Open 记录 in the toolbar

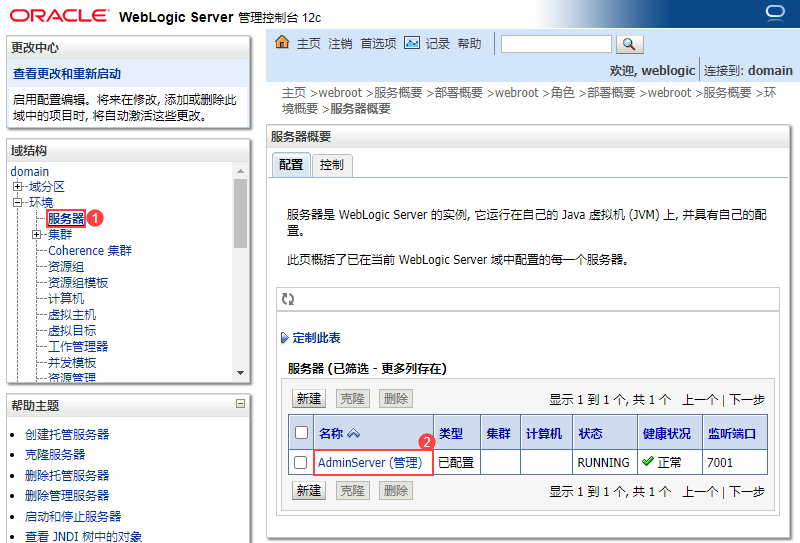pos(438,44)
